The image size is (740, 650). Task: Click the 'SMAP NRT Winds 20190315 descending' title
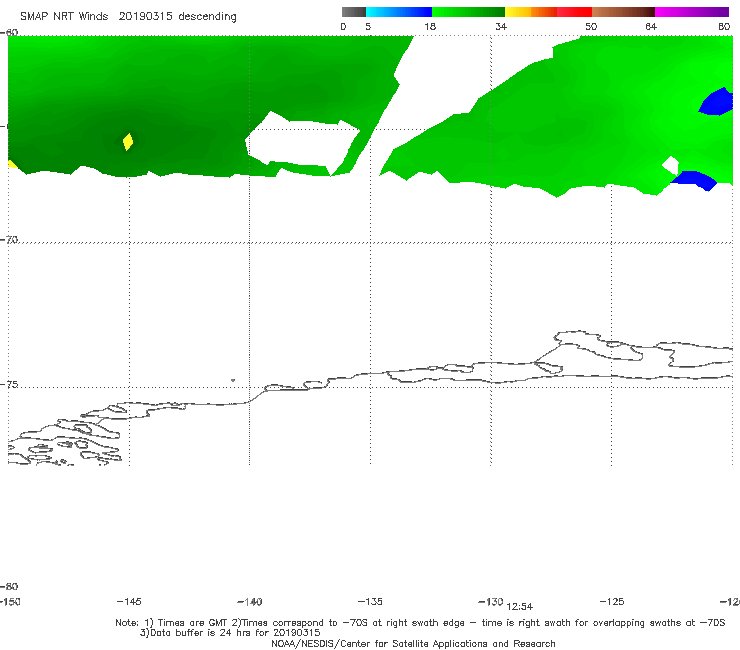(128, 17)
